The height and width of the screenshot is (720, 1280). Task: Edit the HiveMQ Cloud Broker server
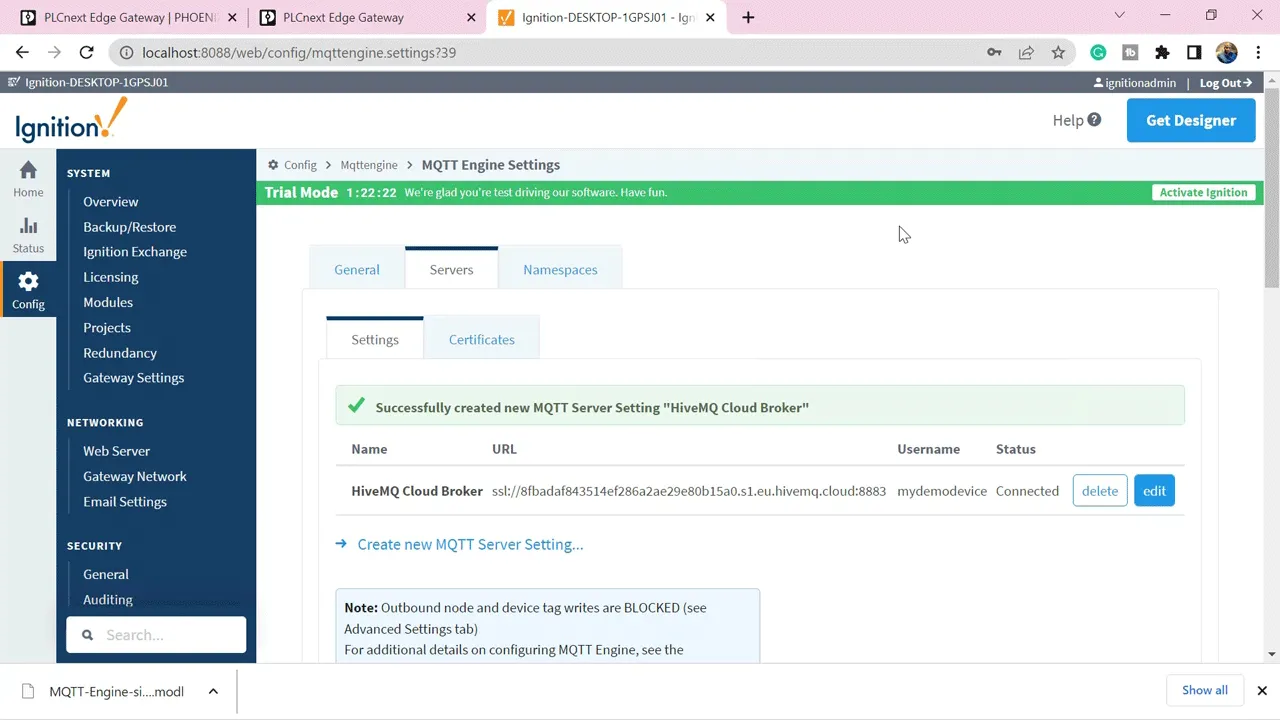[x=1154, y=491]
